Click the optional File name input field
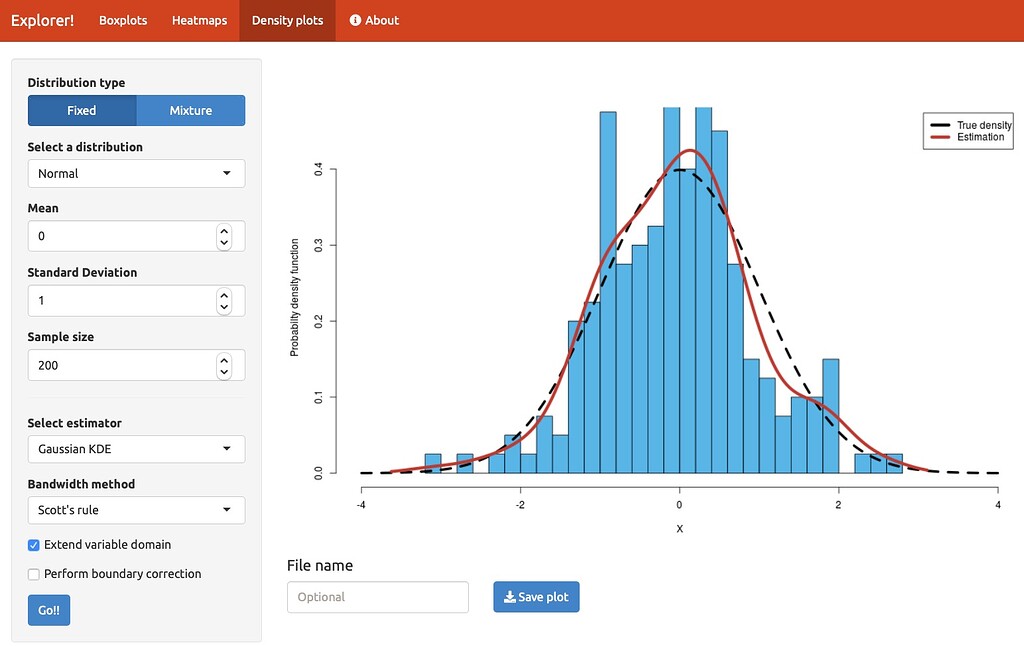Image resolution: width=1024 pixels, height=646 pixels. [x=377, y=597]
